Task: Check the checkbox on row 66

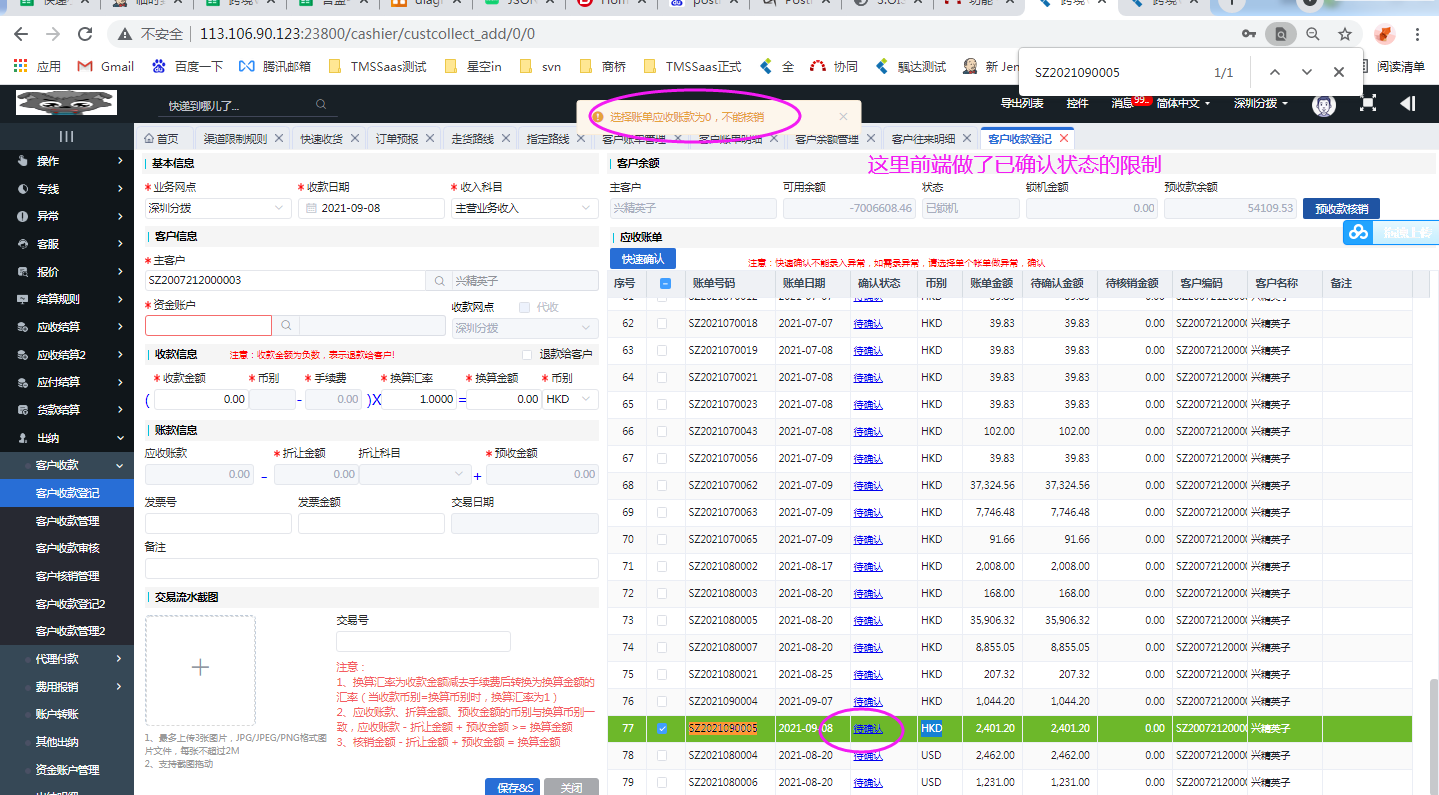Action: click(662, 431)
